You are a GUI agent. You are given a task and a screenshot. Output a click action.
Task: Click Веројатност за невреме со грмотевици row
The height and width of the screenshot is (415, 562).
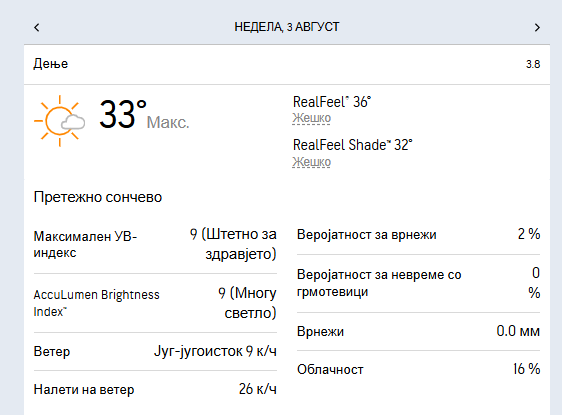point(419,283)
